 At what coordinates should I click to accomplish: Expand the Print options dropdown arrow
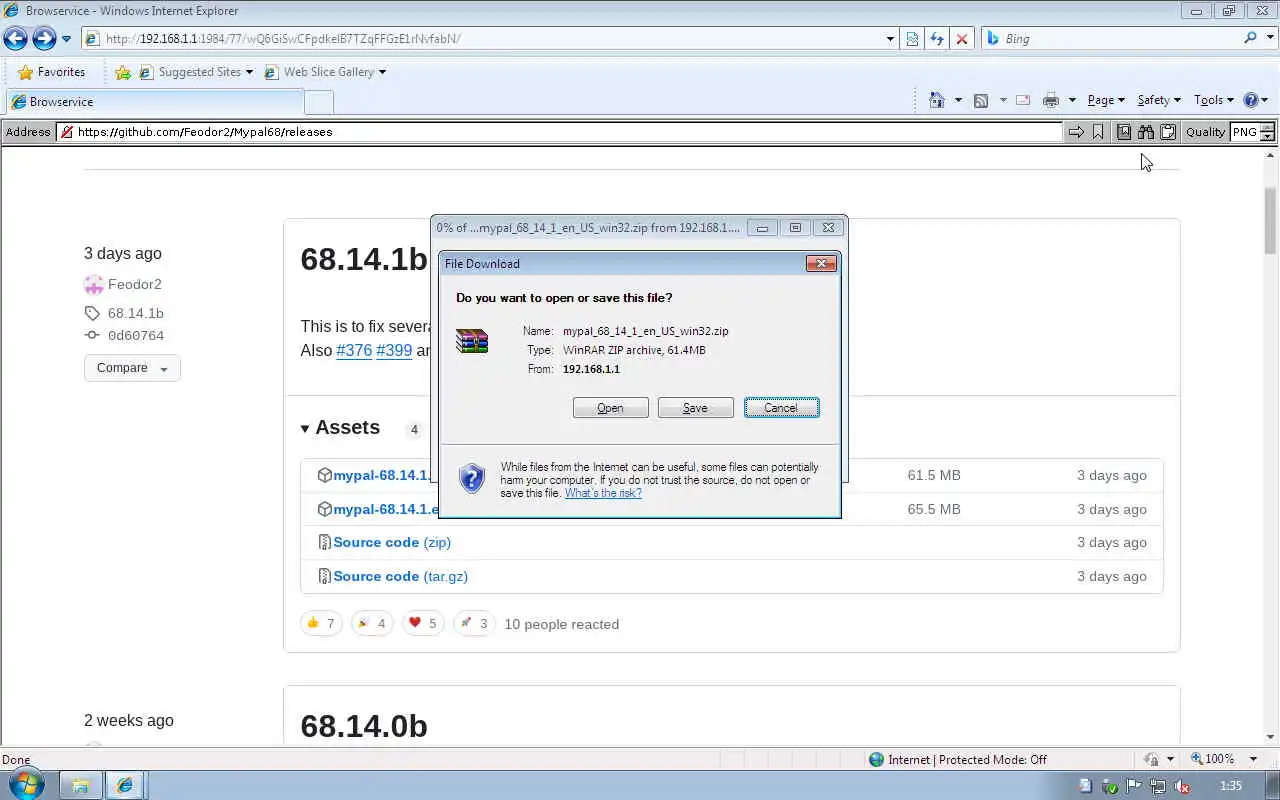(1072, 100)
